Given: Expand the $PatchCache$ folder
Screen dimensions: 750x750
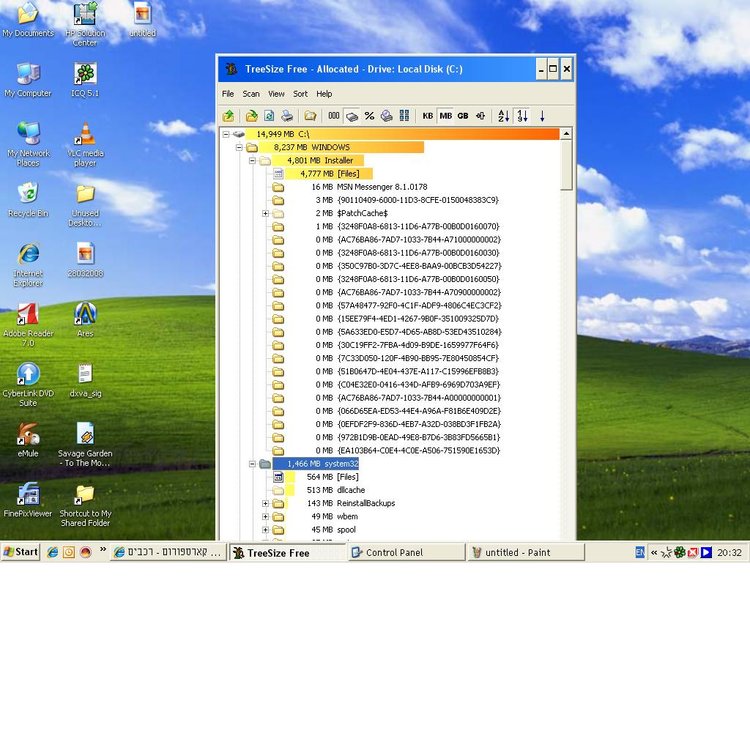Looking at the screenshot, I should (x=265, y=213).
